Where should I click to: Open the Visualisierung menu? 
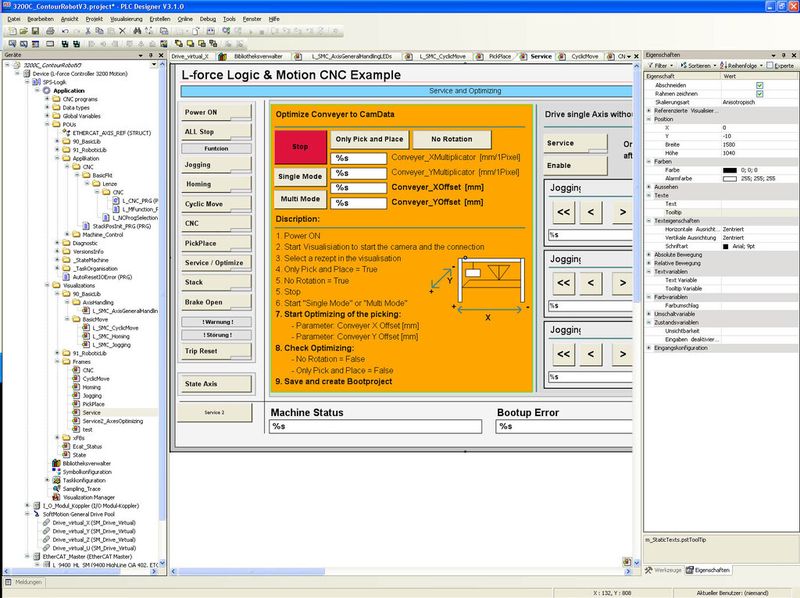tap(126, 18)
